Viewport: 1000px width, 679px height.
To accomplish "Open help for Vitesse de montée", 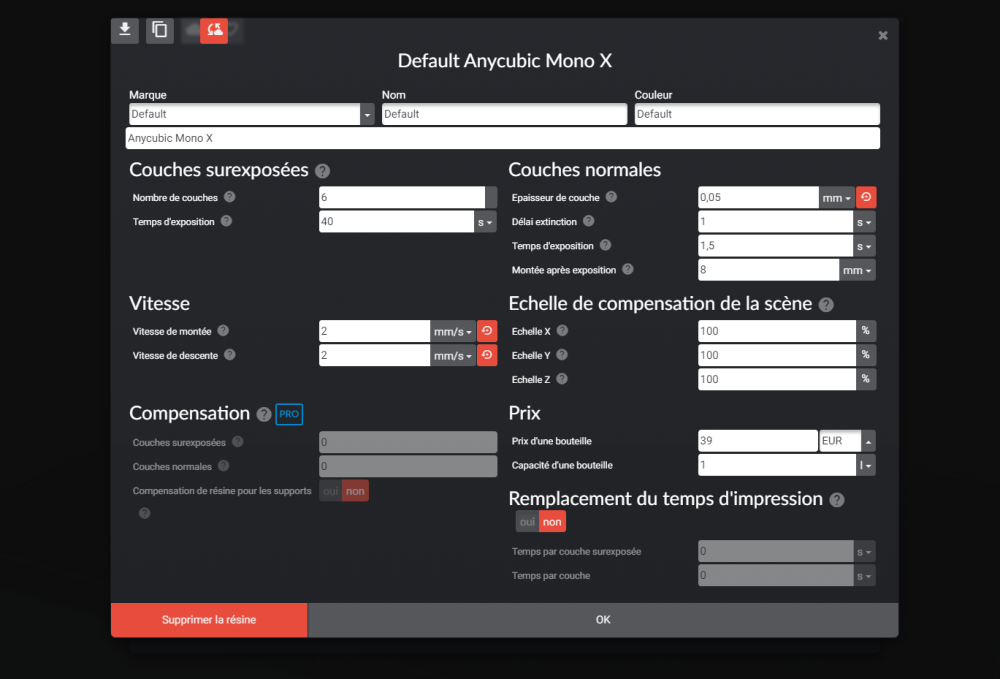I will point(223,330).
